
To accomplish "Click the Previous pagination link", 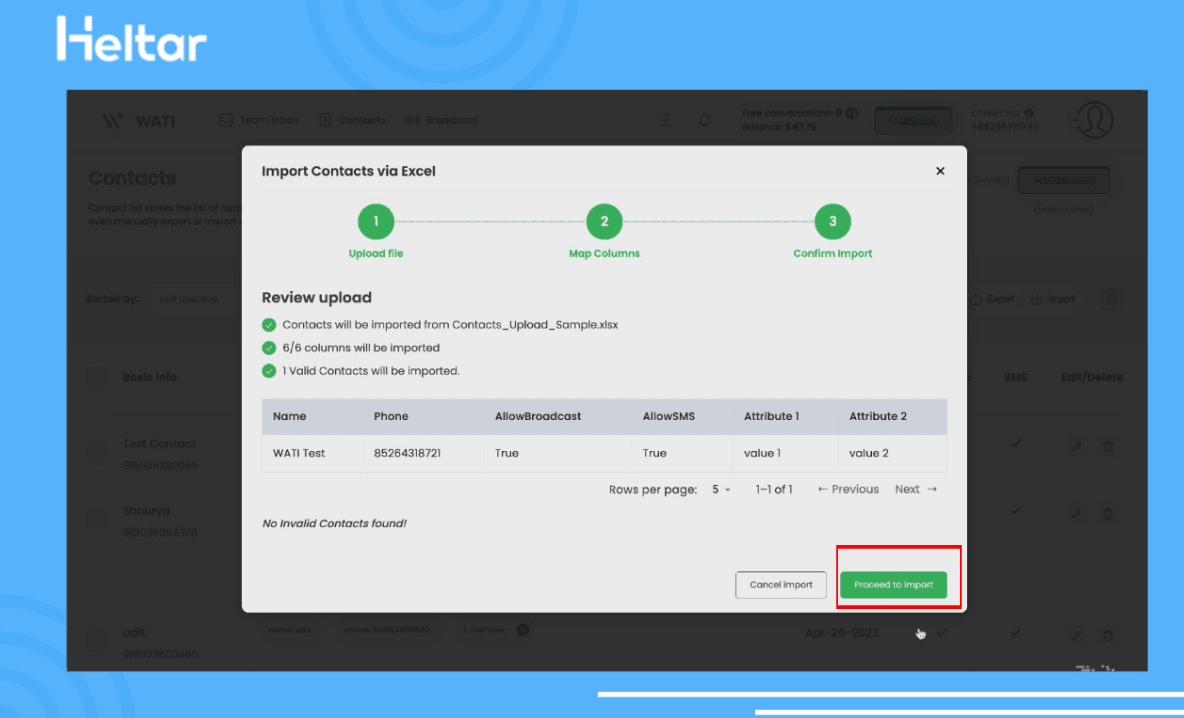I will 848,490.
